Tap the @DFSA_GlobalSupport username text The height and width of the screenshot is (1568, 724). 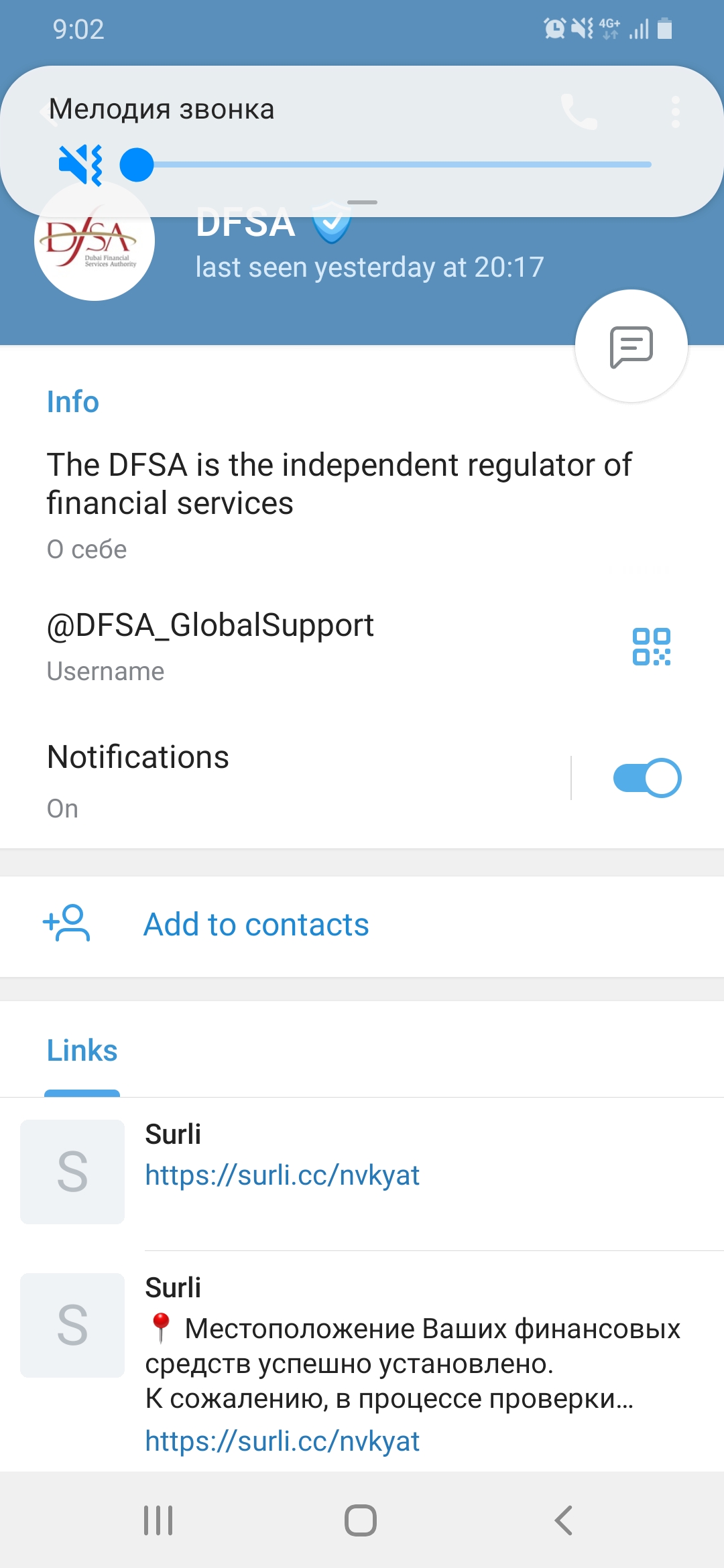[x=210, y=625]
